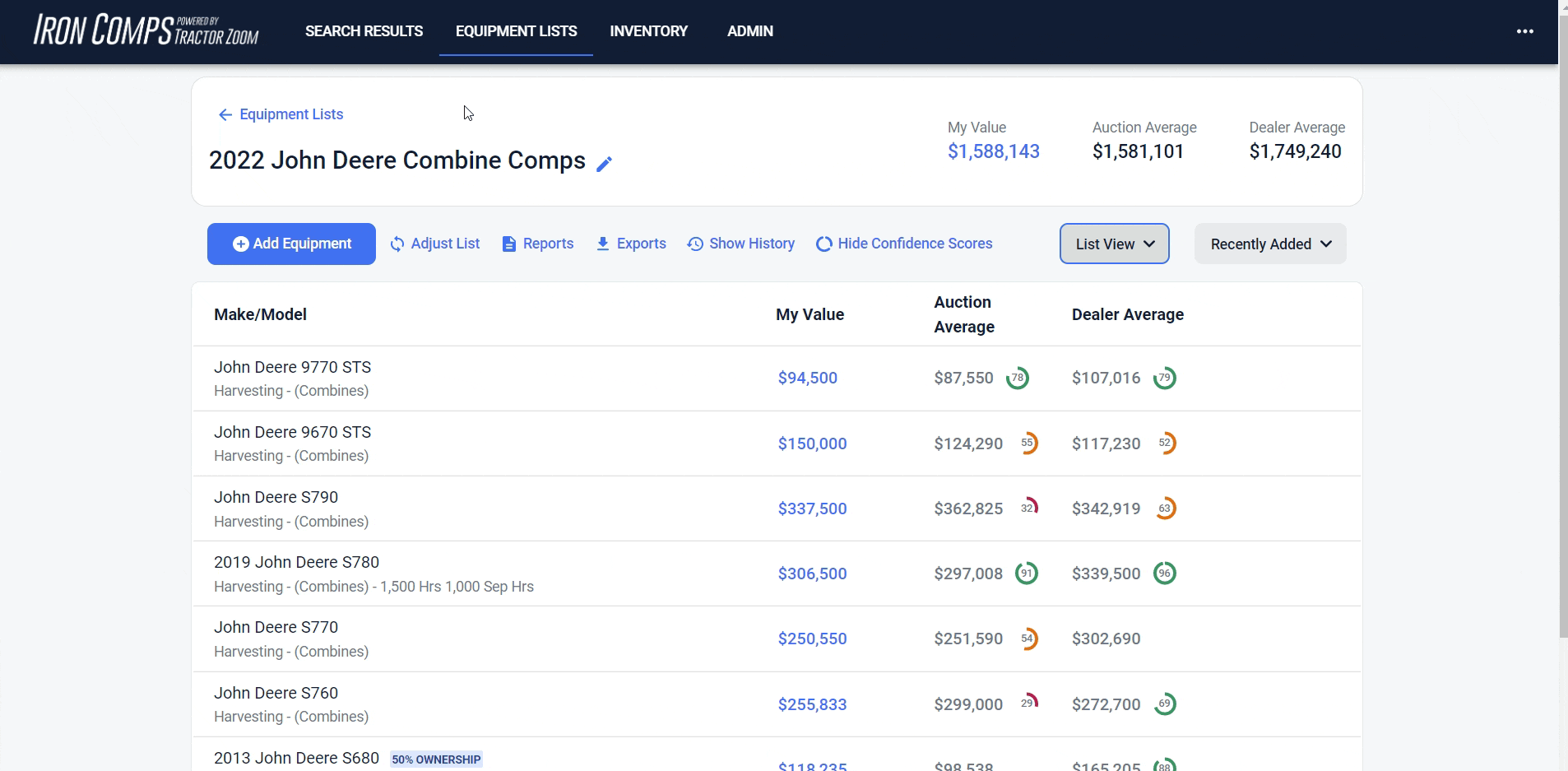Viewport: 1568px width, 771px height.
Task: Click auction confidence score 55 for 9670 STS
Action: [1028, 443]
